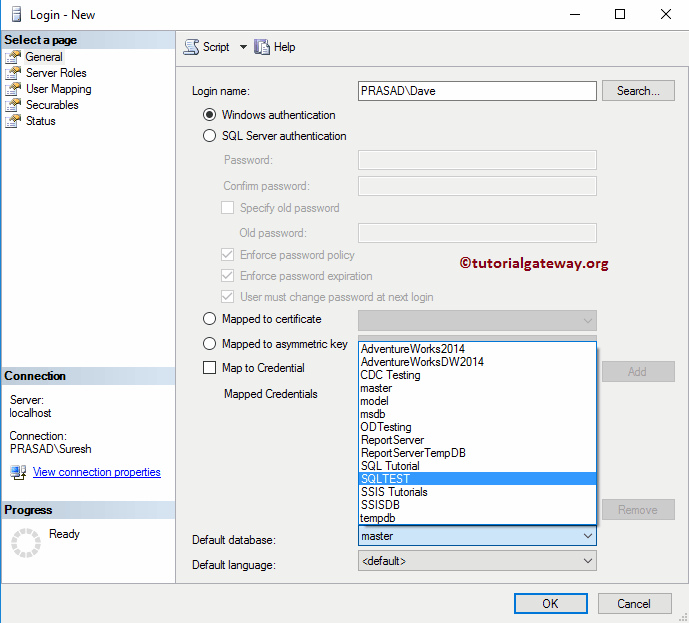689x623 pixels.
Task: Click the Remove credential button
Action: point(638,510)
